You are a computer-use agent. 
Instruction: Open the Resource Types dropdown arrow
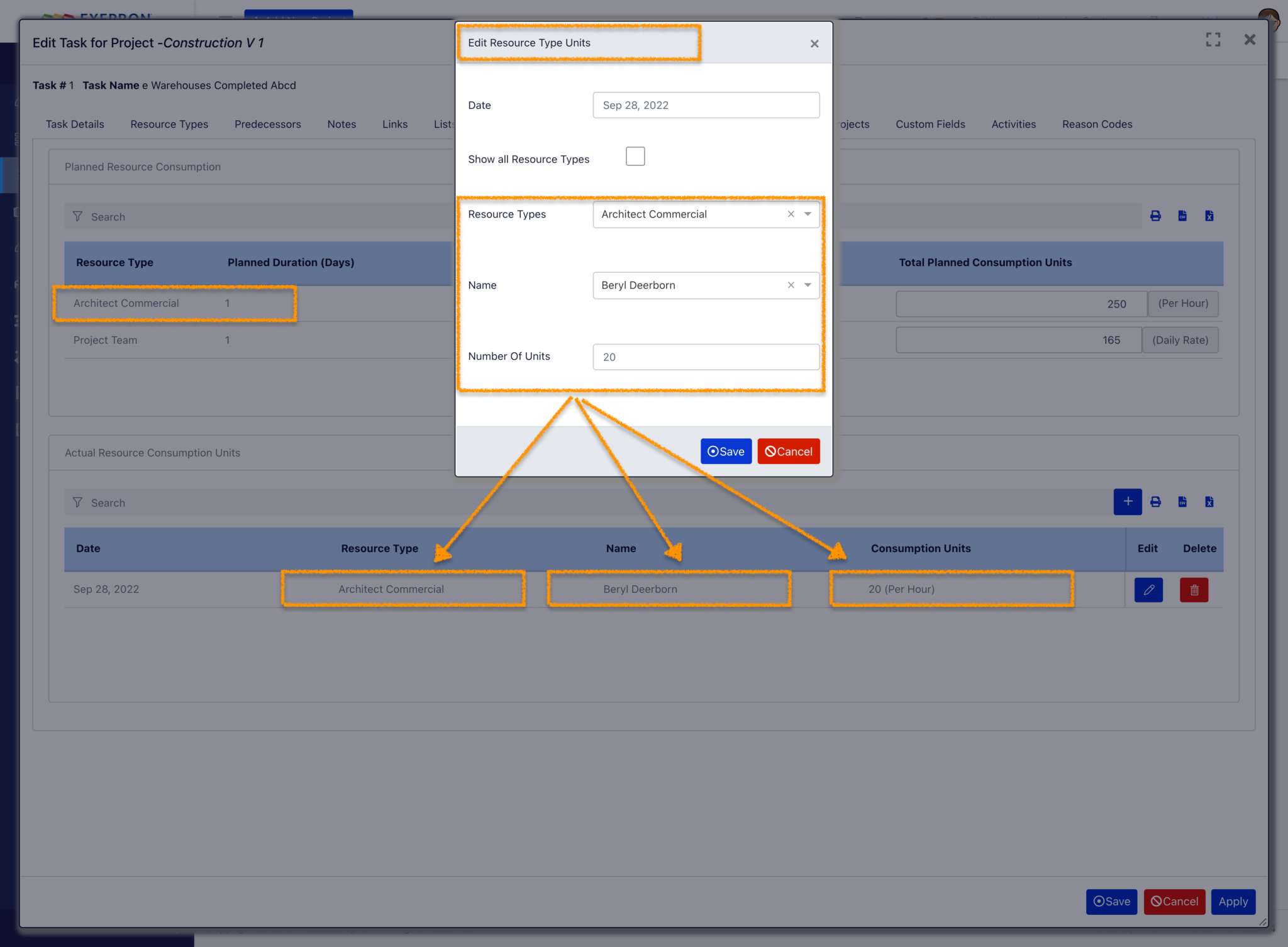tap(808, 214)
